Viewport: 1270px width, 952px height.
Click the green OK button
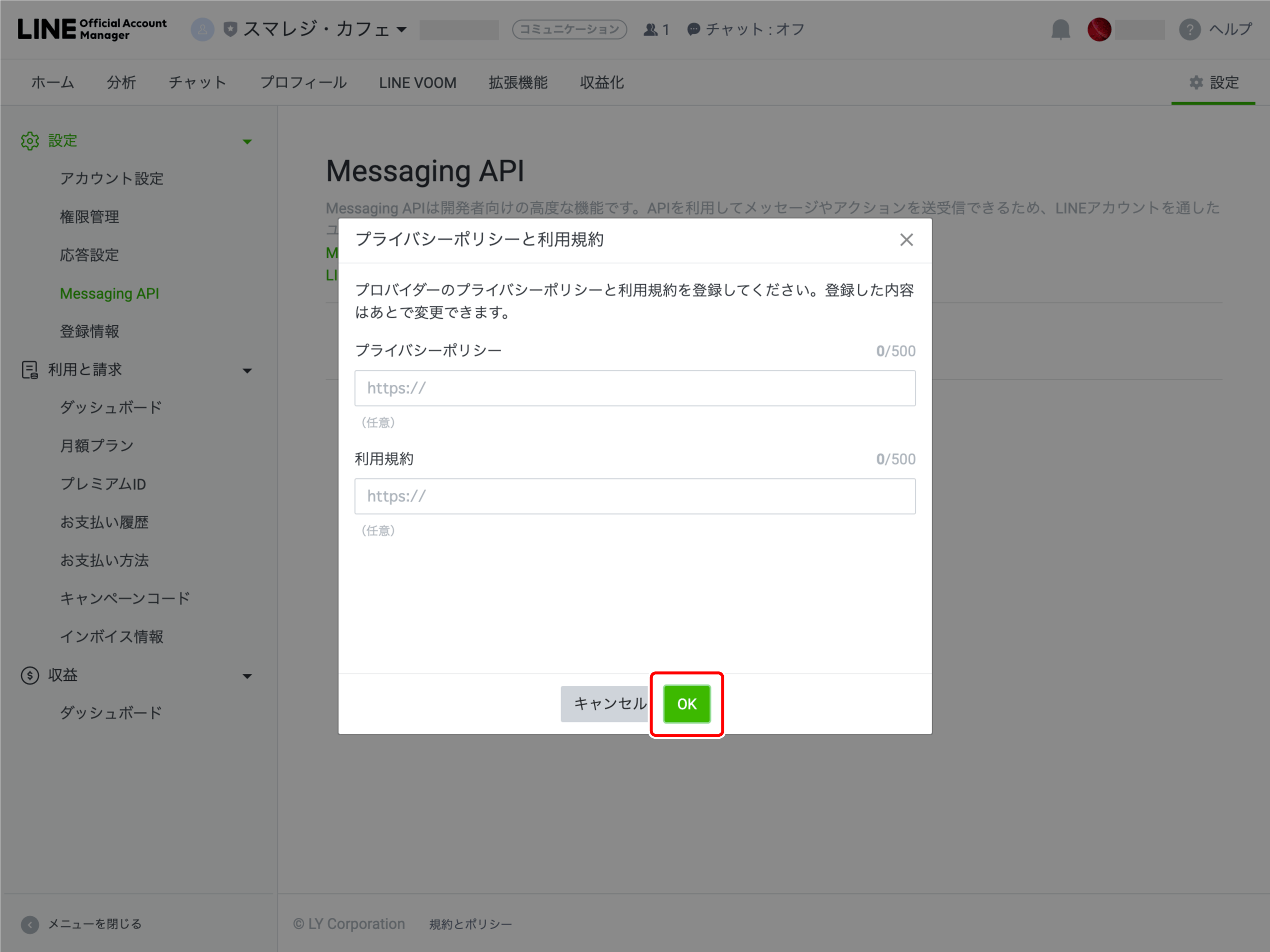[687, 704]
